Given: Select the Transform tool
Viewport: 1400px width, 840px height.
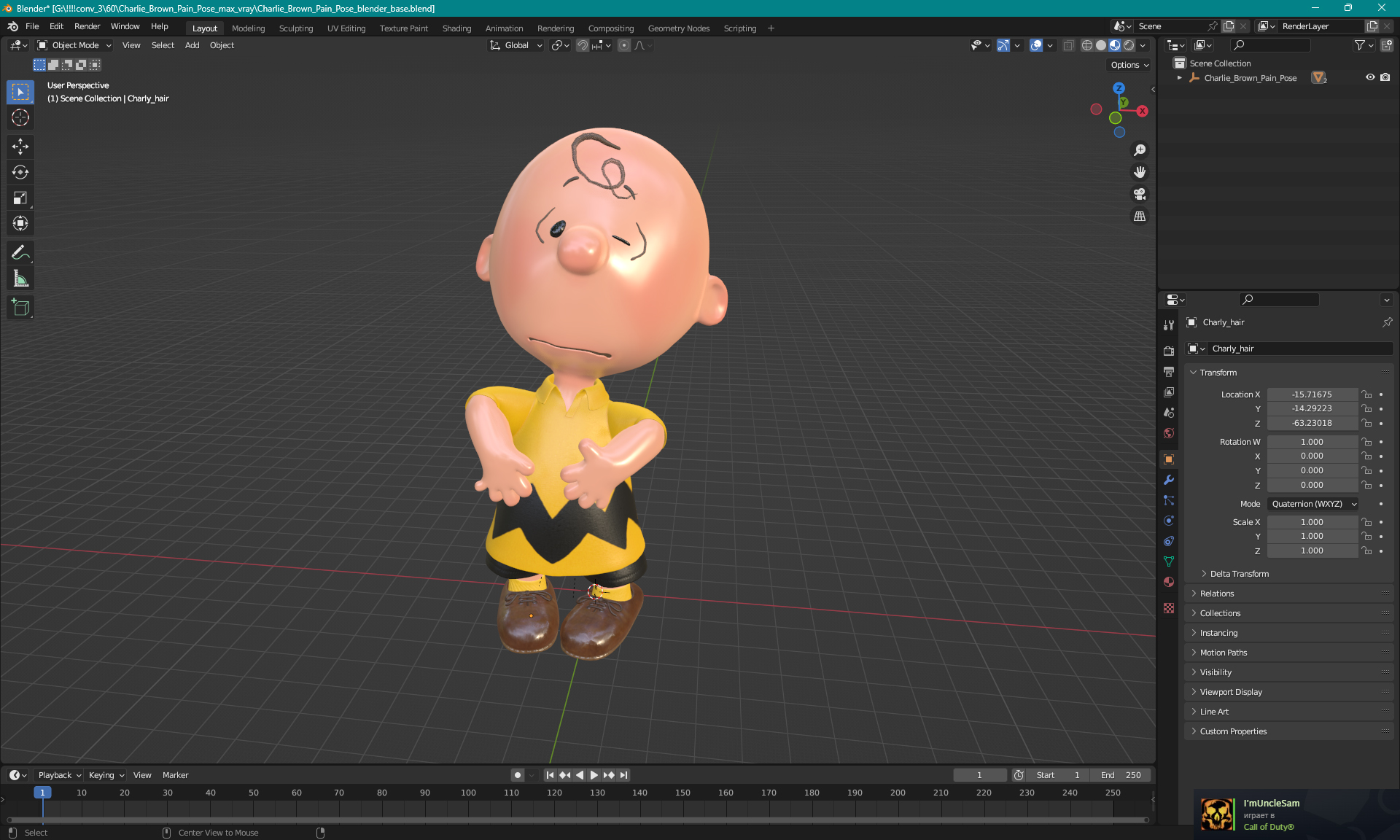Looking at the screenshot, I should [20, 223].
